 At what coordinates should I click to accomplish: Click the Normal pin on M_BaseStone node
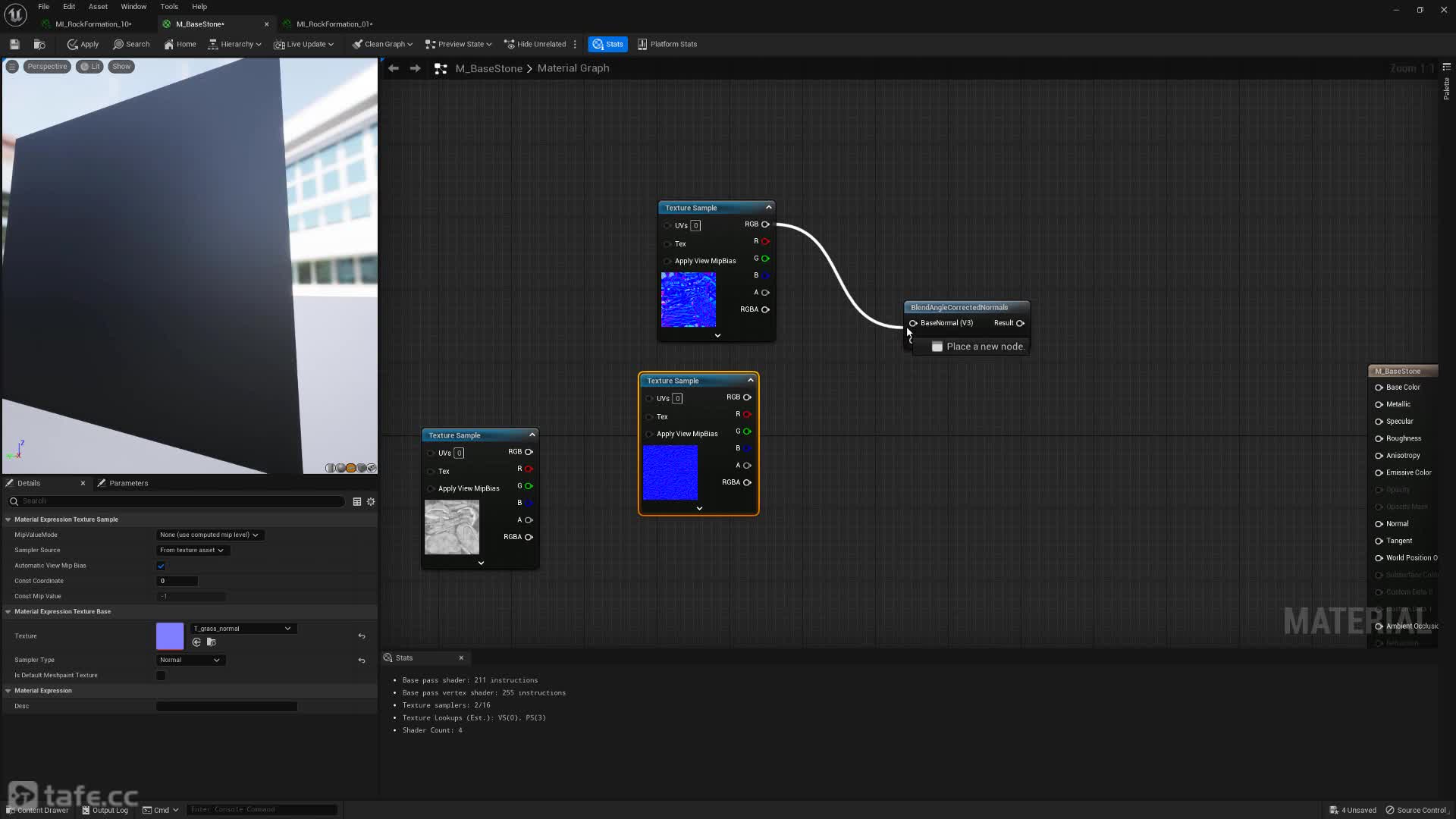click(1379, 524)
